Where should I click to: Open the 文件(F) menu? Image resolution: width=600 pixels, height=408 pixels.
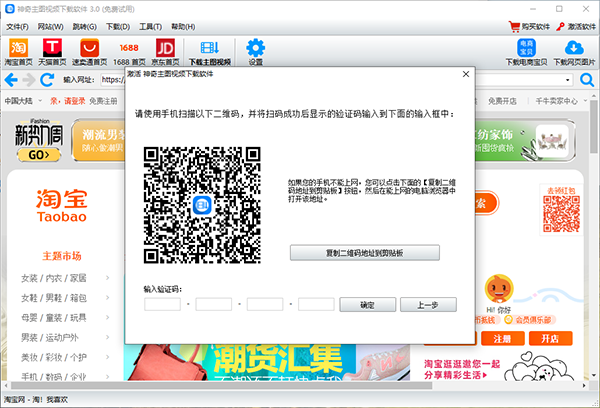[17, 26]
